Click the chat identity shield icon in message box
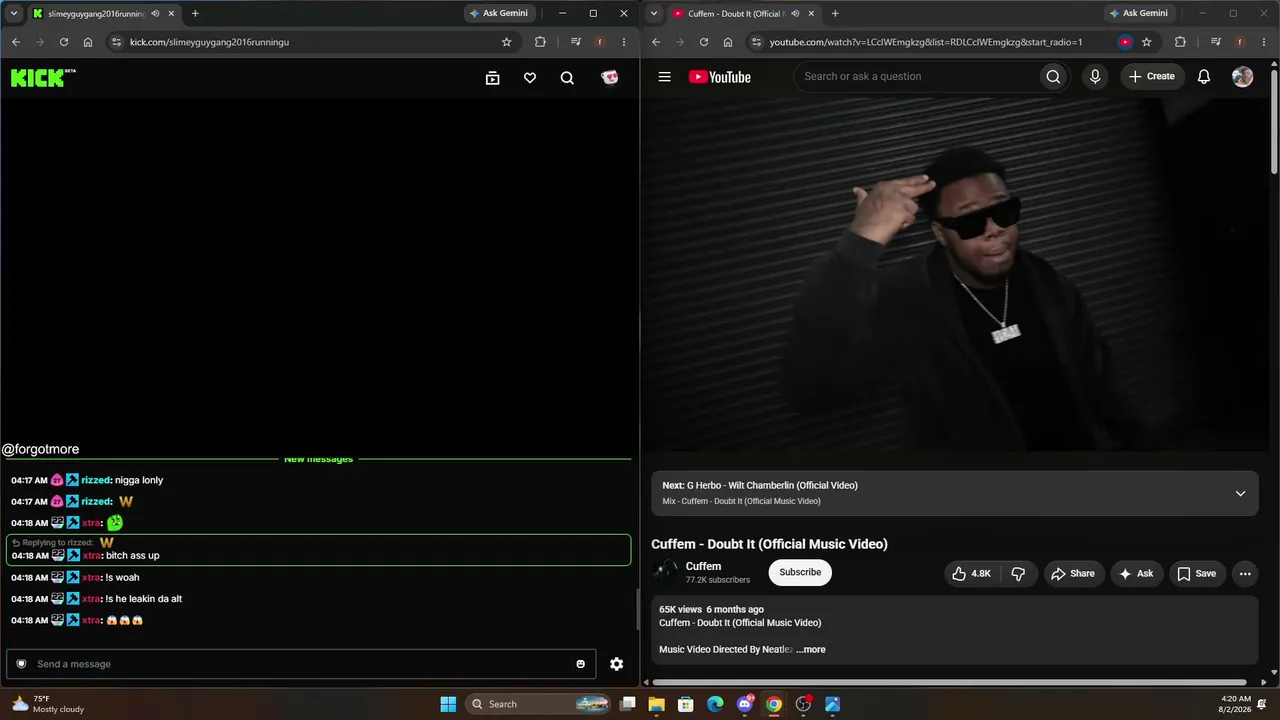1280x720 pixels. click(21, 664)
